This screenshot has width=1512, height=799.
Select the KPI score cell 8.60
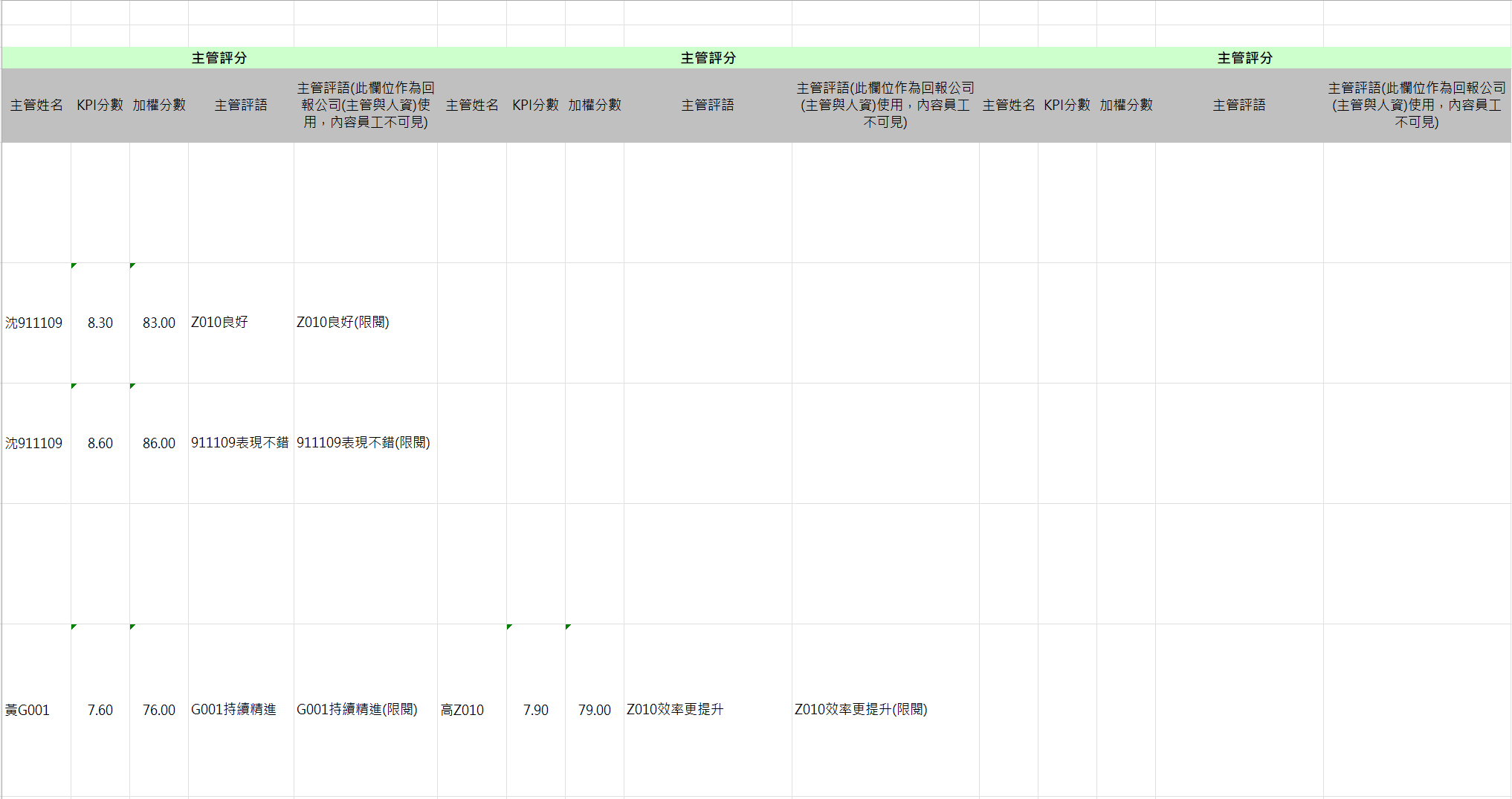(x=100, y=443)
